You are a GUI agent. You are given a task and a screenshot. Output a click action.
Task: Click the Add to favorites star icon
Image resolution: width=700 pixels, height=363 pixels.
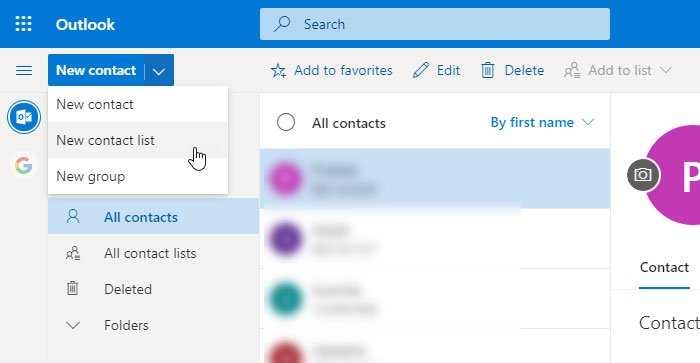click(278, 71)
